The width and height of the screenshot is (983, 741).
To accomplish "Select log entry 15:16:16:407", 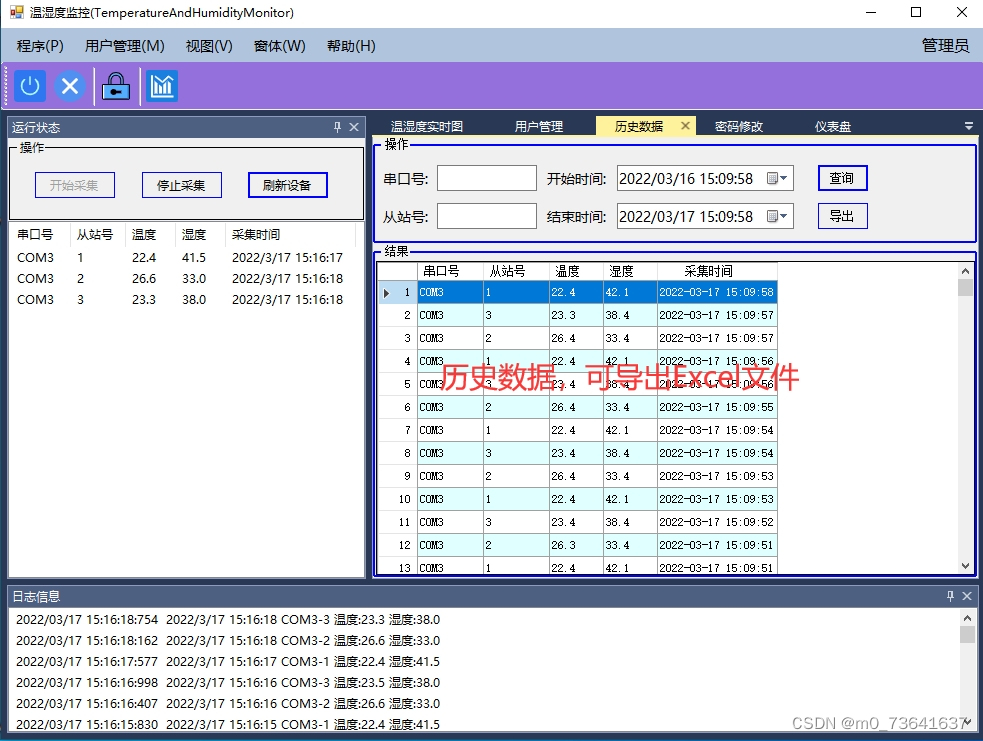I will click(x=228, y=703).
